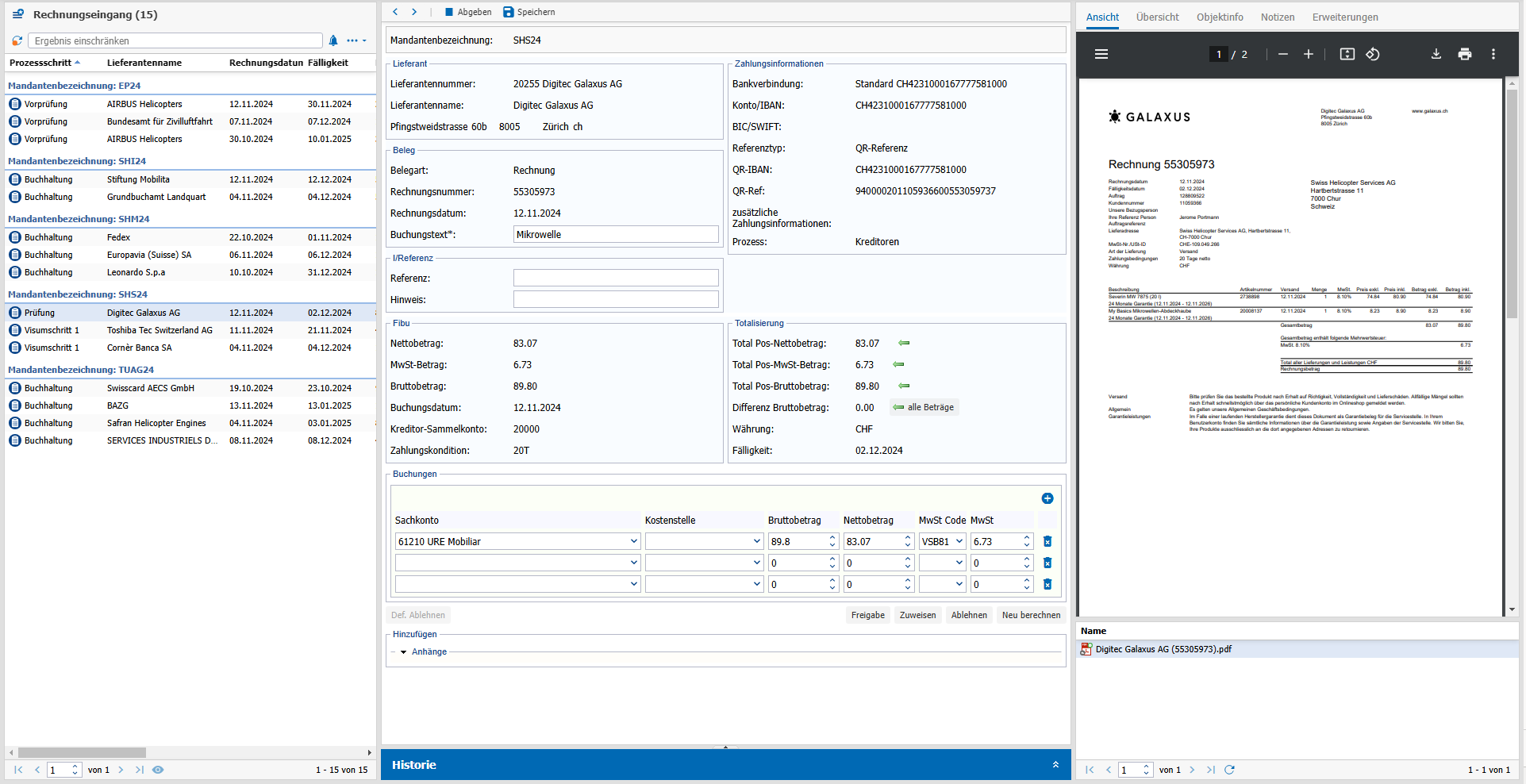The height and width of the screenshot is (784, 1526).
Task: Open the three-dots options menu in list header
Action: (356, 40)
